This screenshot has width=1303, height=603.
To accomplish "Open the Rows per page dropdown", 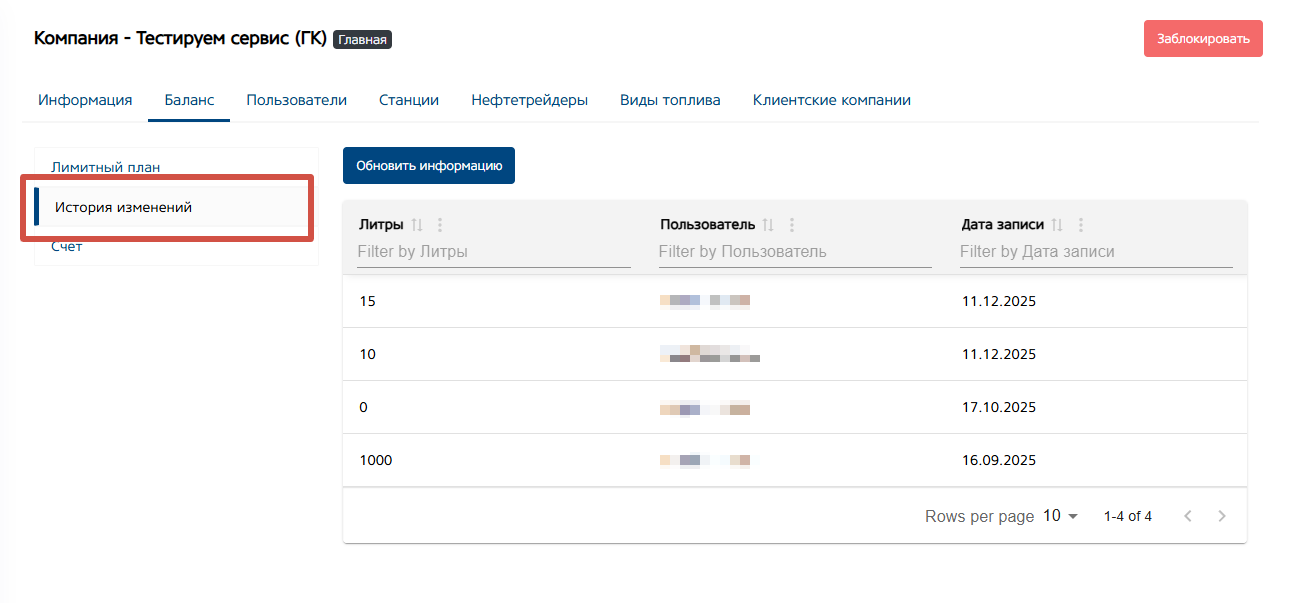I will point(1061,516).
